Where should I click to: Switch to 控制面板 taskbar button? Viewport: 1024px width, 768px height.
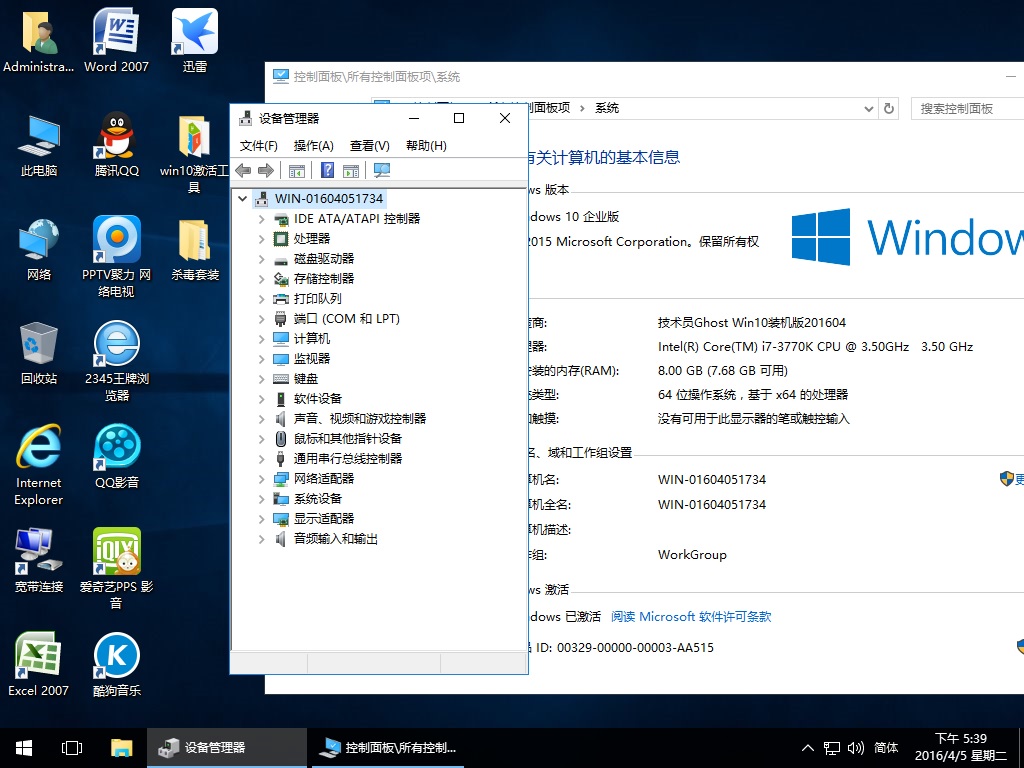tap(388, 748)
